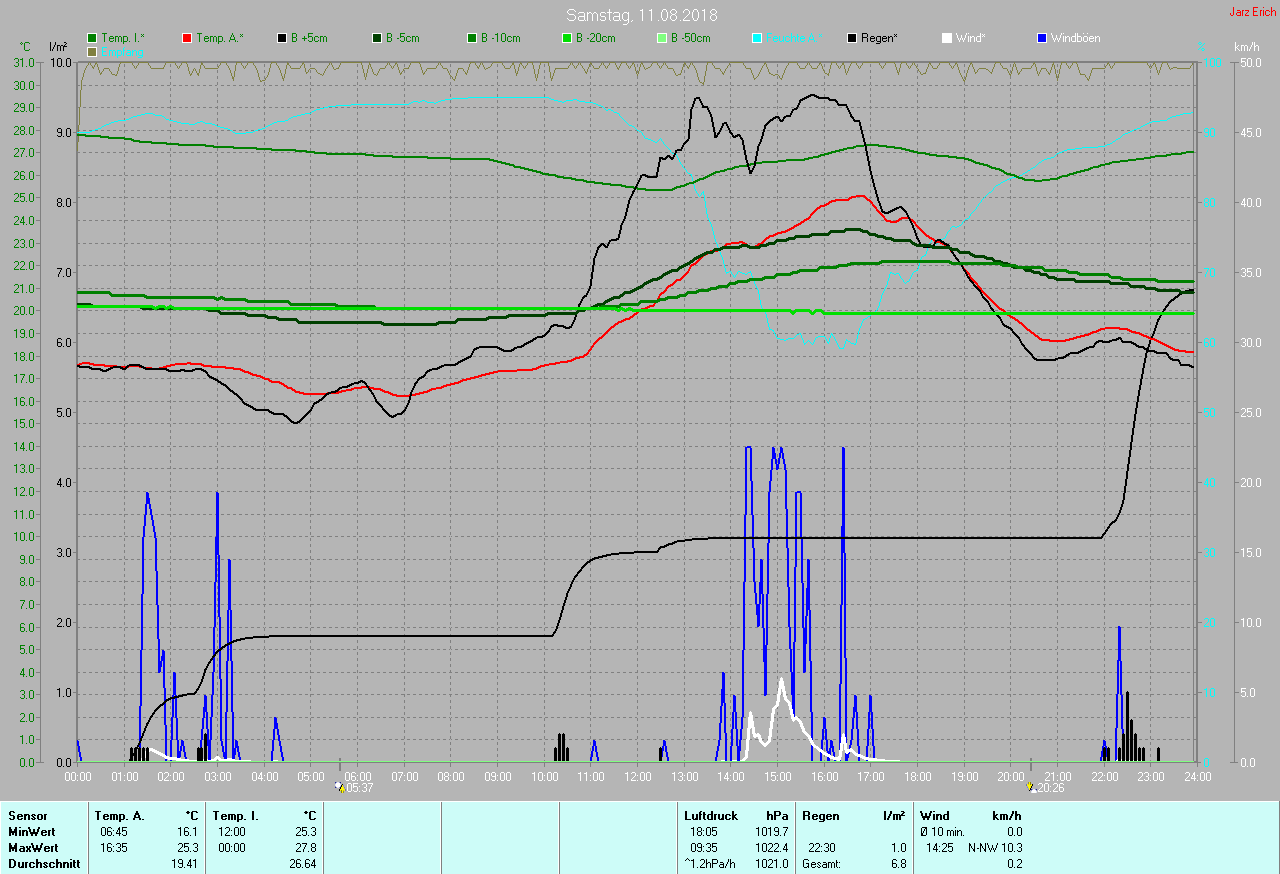Click the Regen Gesamt value 6.8
Viewport: 1280px width, 874px height.
coord(897,864)
